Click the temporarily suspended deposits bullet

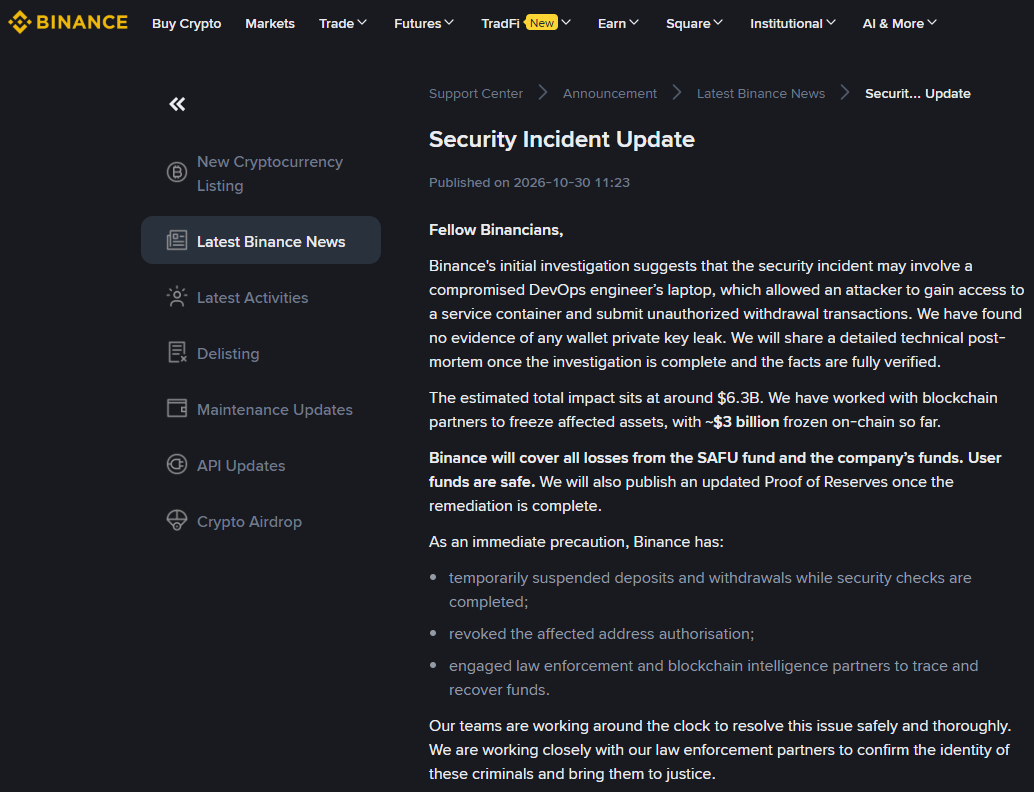pos(710,590)
